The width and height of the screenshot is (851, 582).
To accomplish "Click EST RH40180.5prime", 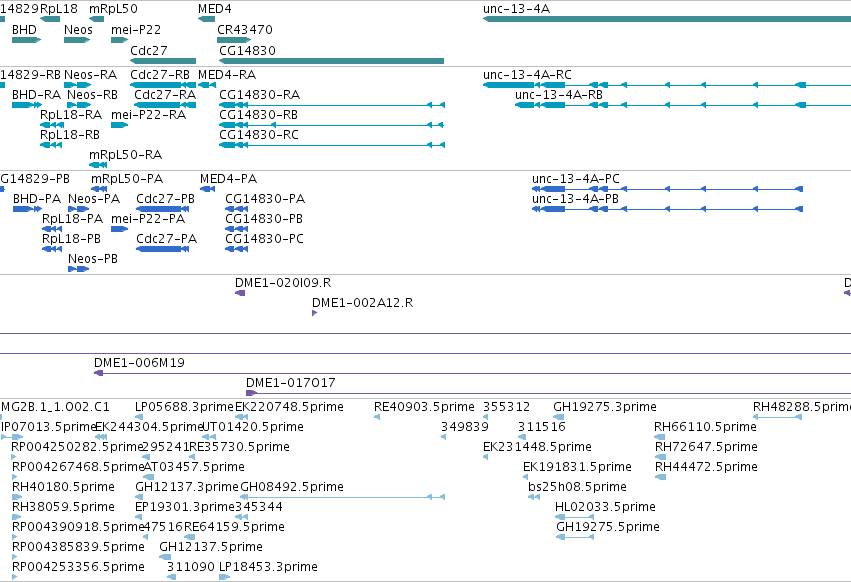I will pyautogui.click(x=16, y=497).
